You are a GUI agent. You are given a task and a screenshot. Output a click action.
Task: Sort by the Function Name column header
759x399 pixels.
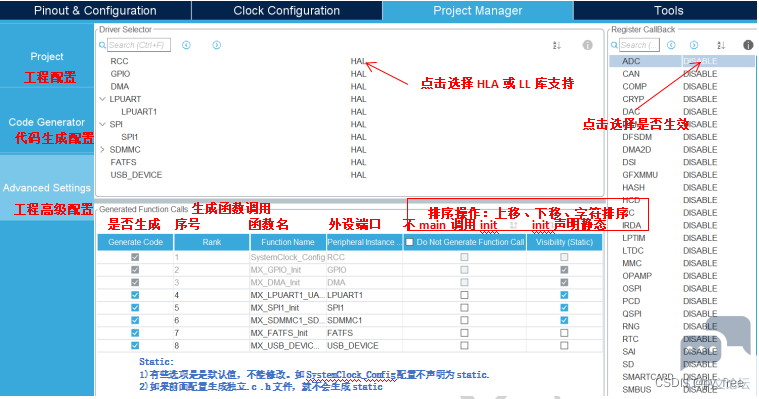click(288, 242)
